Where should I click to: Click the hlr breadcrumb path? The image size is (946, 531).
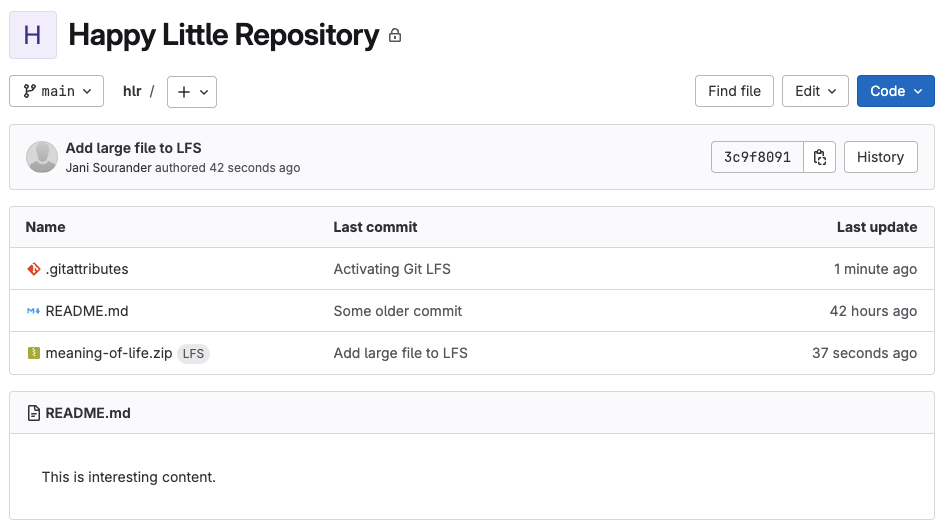132,91
